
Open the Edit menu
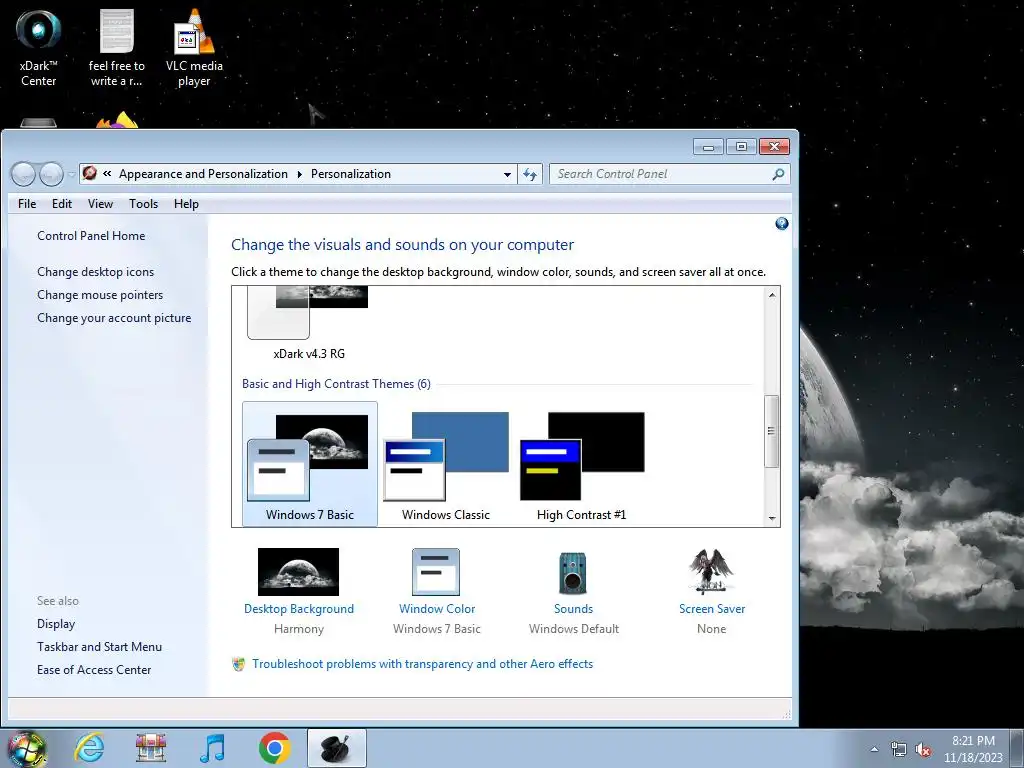[62, 204]
